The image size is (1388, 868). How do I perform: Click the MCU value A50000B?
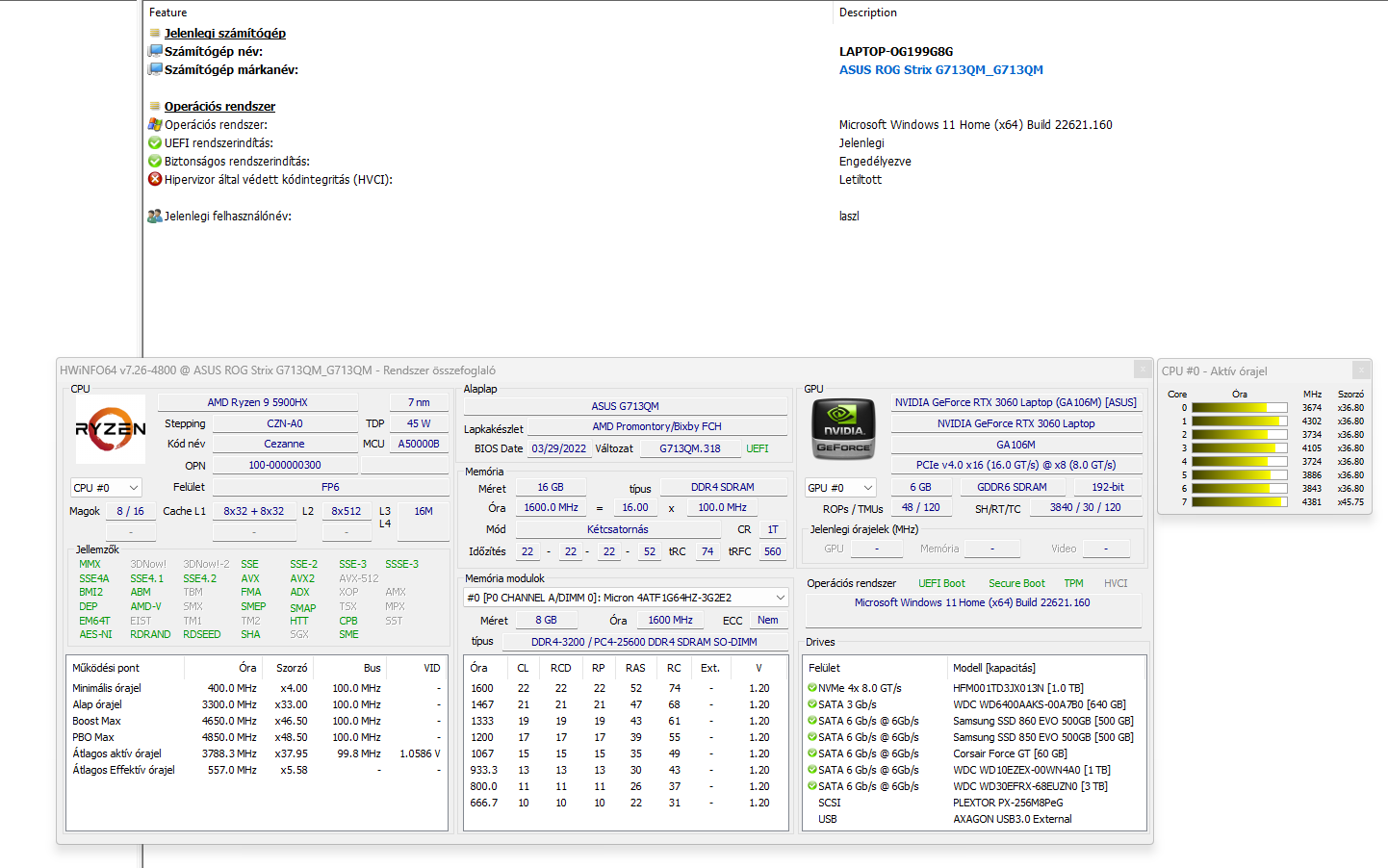point(419,444)
